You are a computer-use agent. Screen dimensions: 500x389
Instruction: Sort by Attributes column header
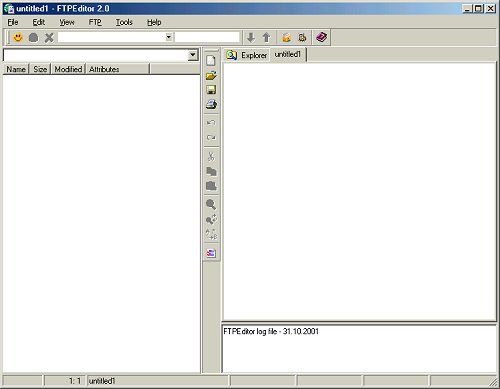(118, 69)
